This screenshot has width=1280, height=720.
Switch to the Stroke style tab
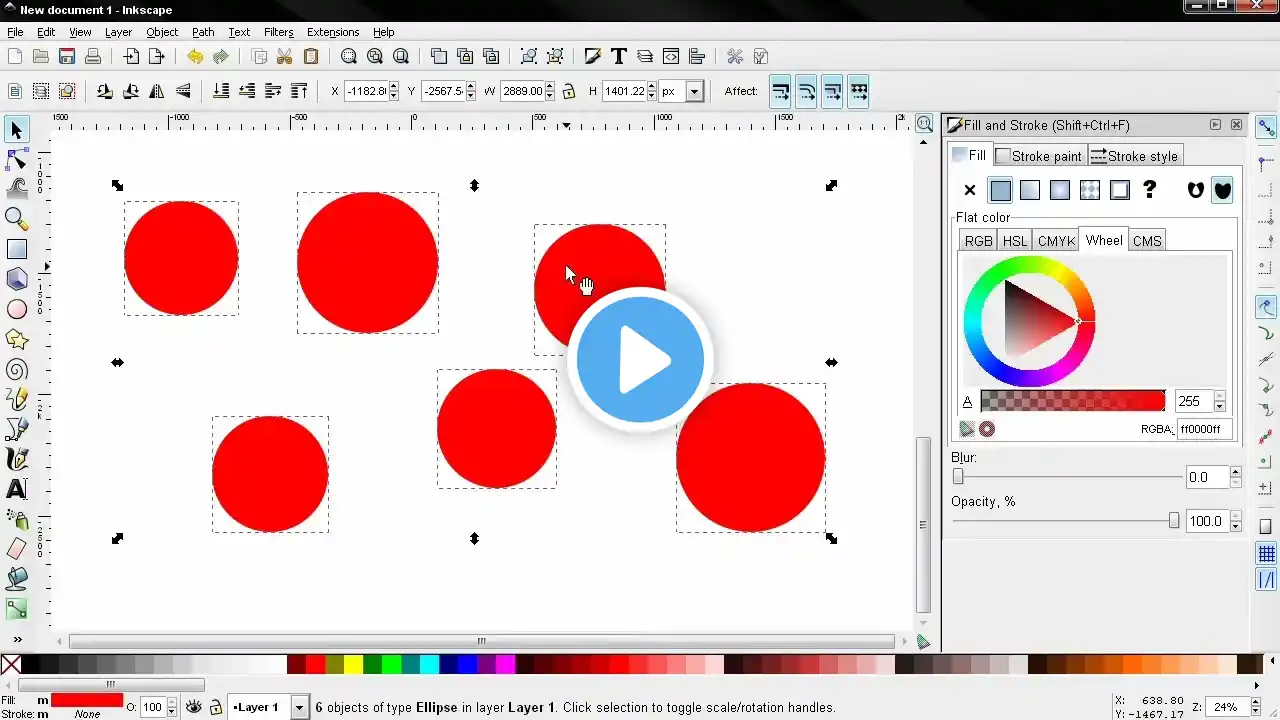pos(1134,156)
